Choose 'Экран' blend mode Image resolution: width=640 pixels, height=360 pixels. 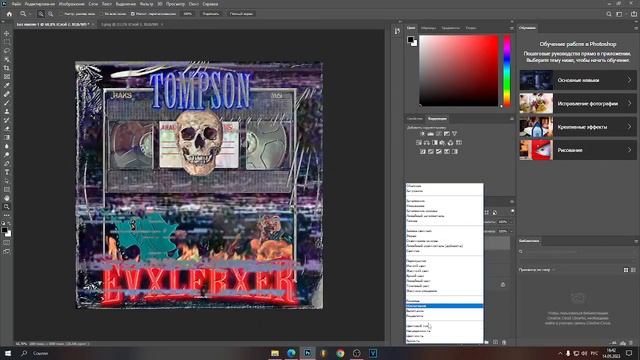tap(411, 236)
